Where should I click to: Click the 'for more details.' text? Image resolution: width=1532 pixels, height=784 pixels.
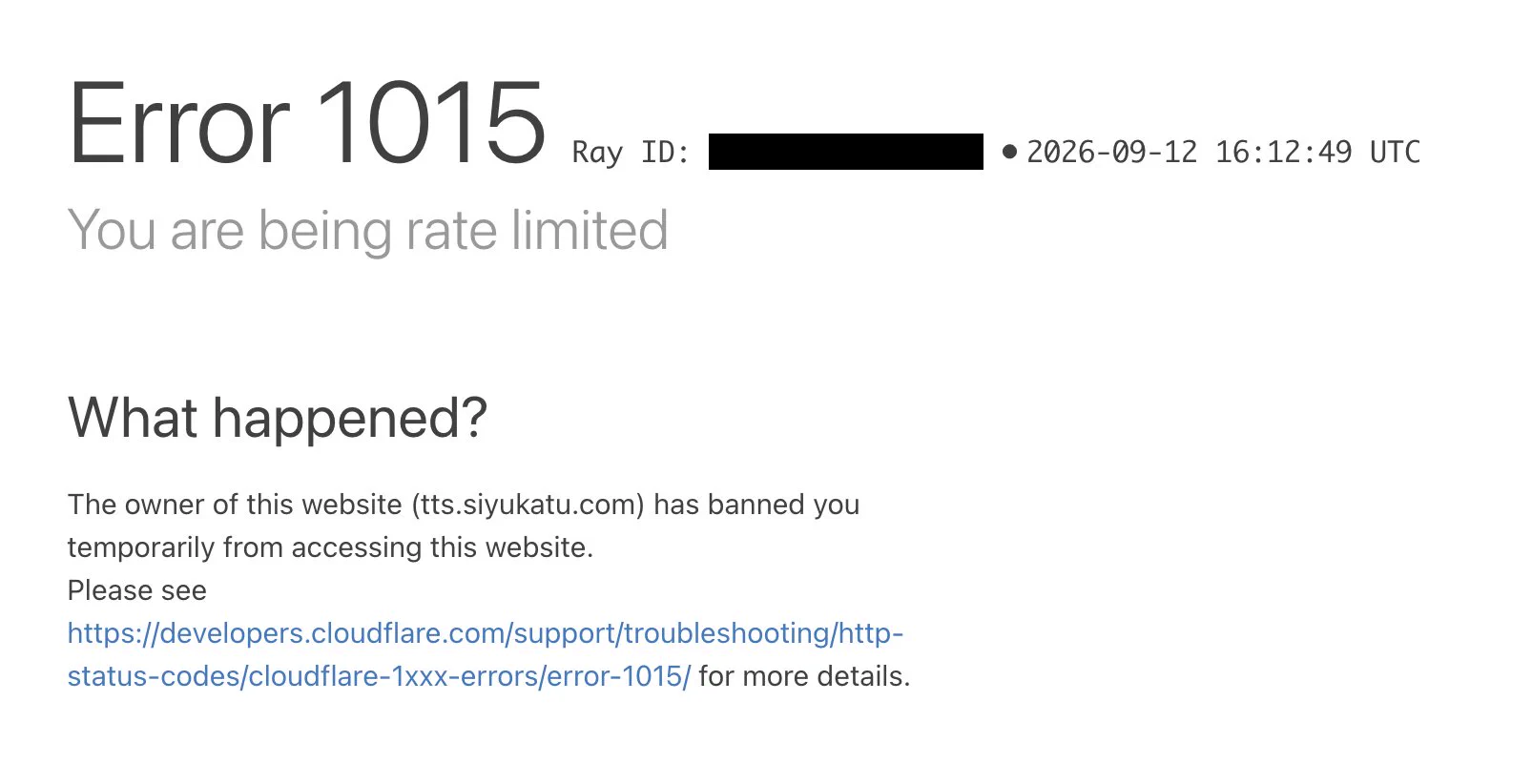[x=804, y=676]
